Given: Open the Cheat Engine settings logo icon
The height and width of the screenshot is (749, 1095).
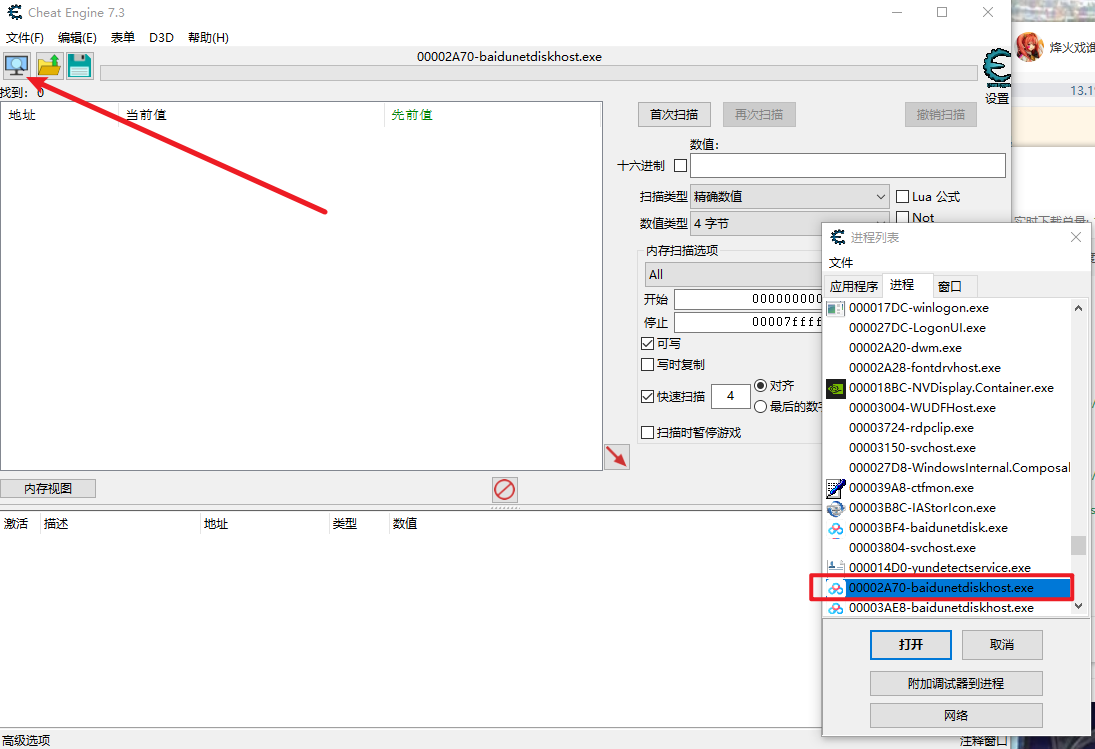Looking at the screenshot, I should coord(996,70).
